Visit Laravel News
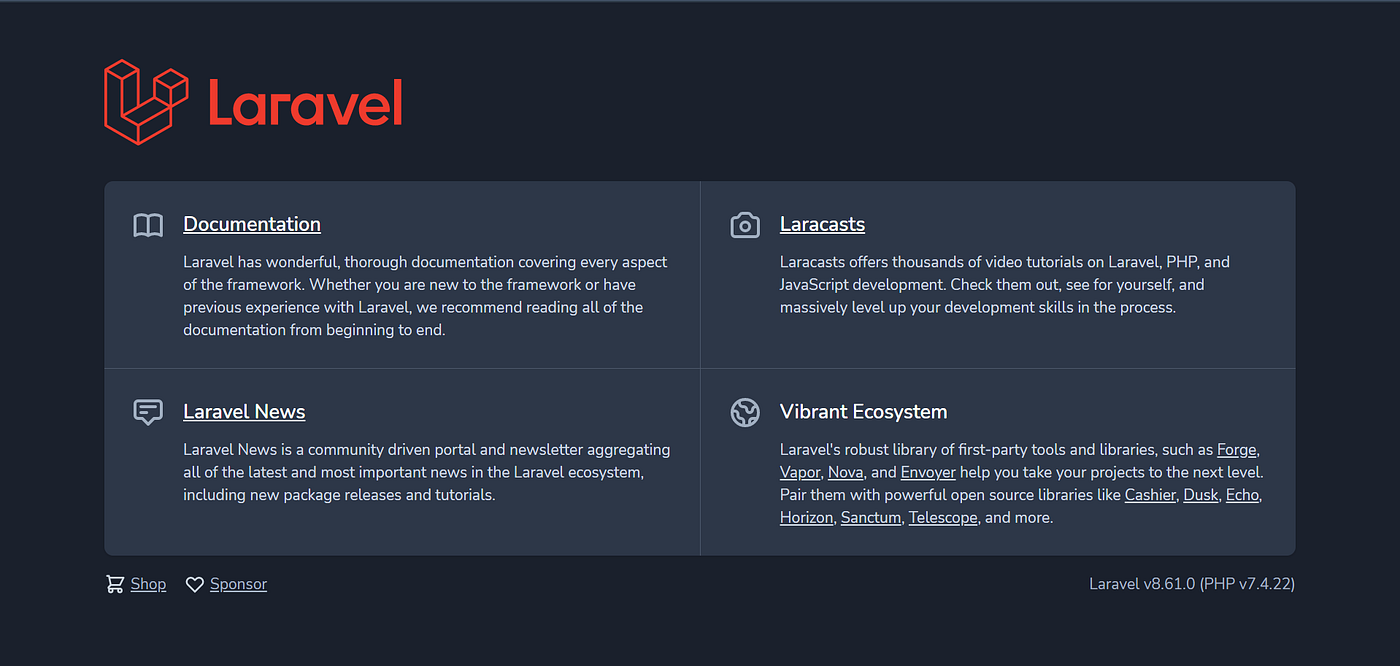This screenshot has width=1400, height=666. tap(244, 412)
